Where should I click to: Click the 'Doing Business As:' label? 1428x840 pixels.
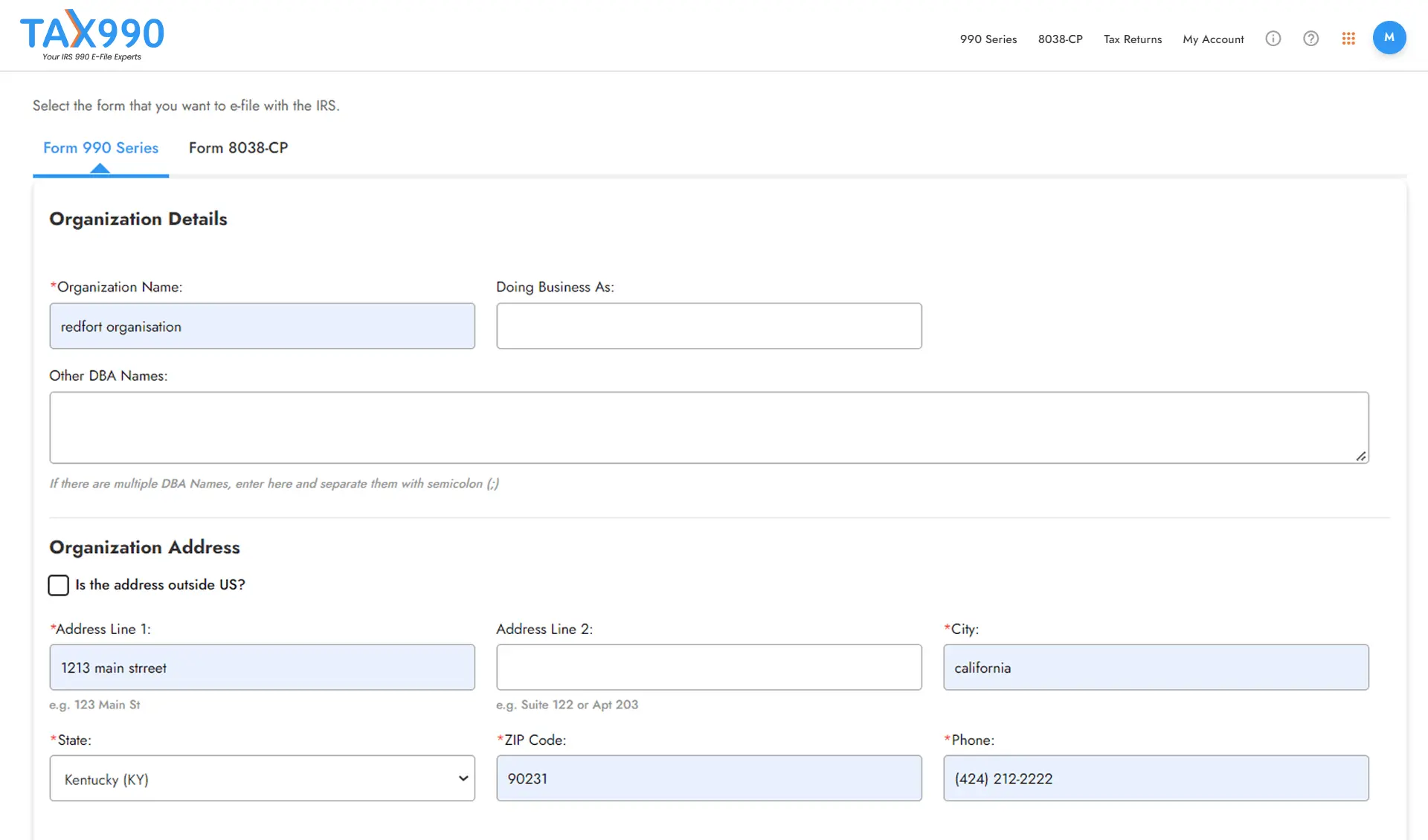pos(555,287)
